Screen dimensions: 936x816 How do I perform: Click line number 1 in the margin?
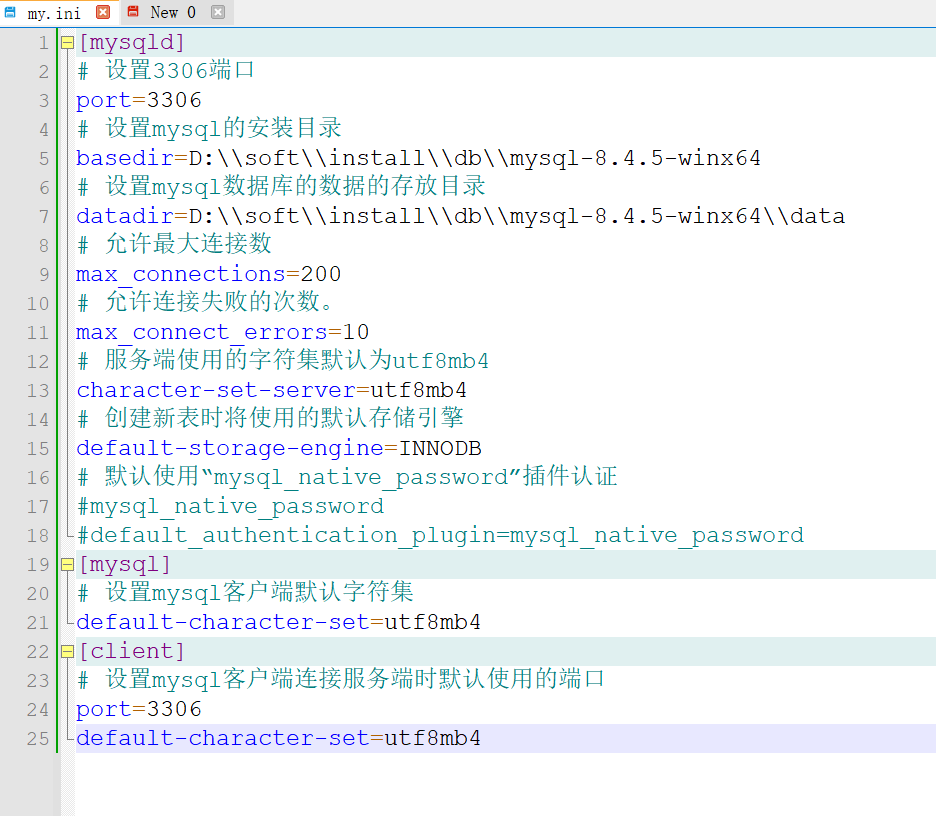point(44,43)
